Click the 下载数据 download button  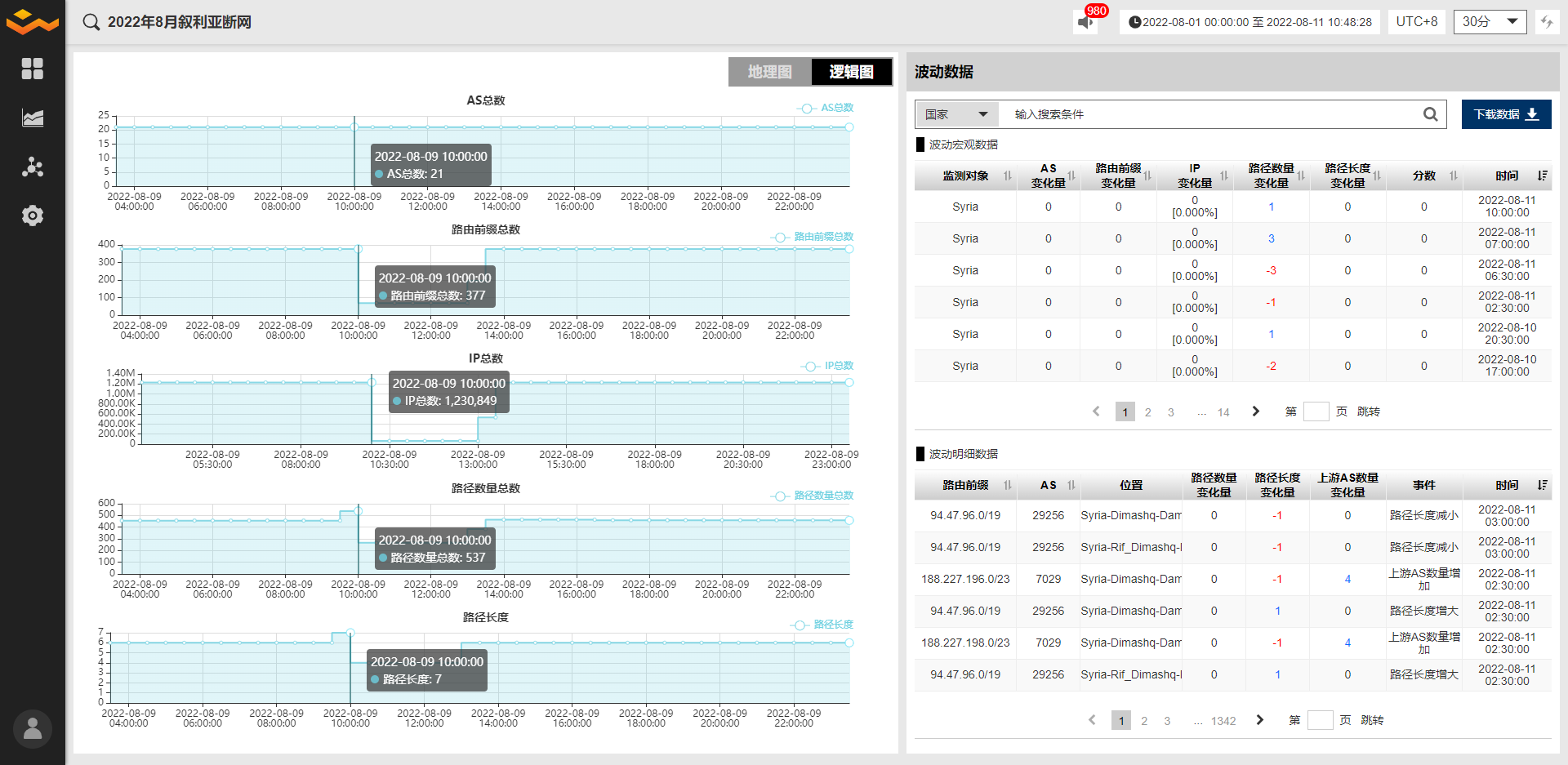(x=1506, y=114)
